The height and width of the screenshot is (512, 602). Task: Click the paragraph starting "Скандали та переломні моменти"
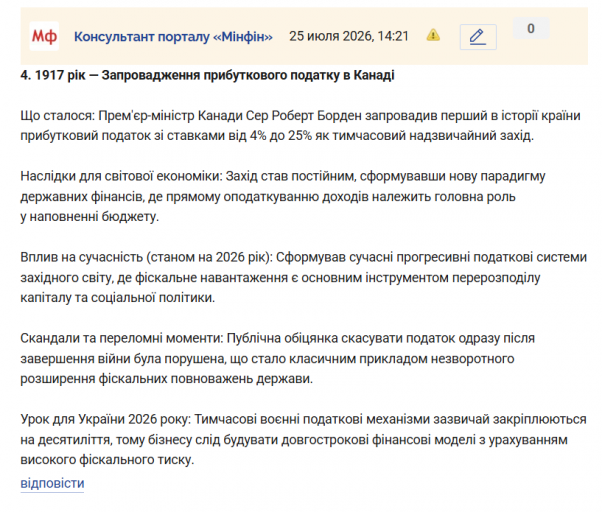tap(278, 358)
